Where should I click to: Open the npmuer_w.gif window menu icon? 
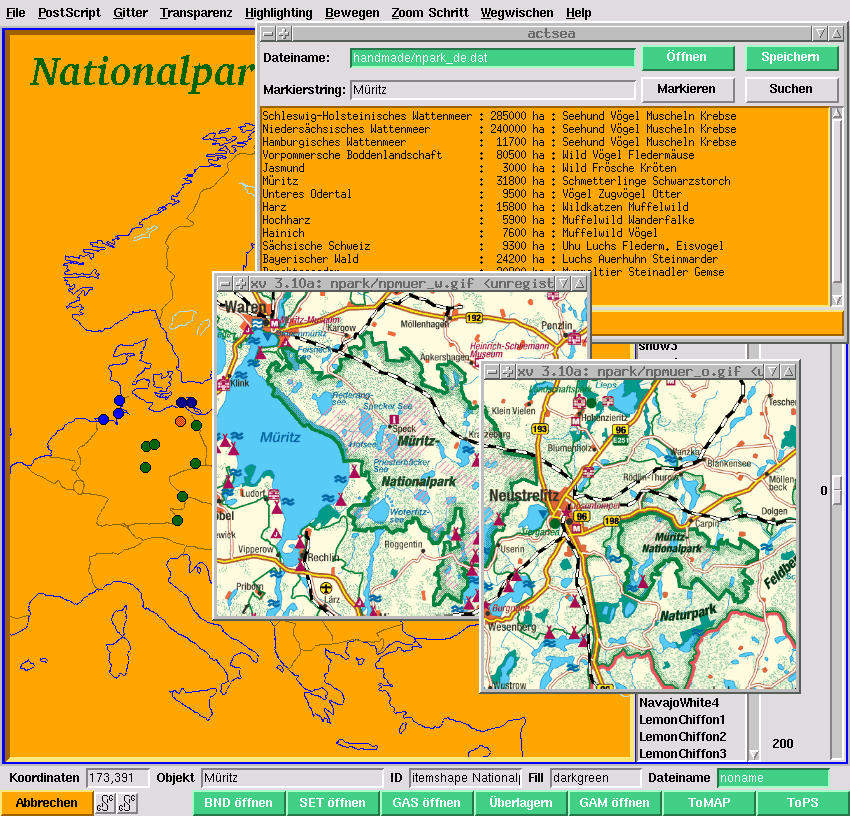coord(224,283)
